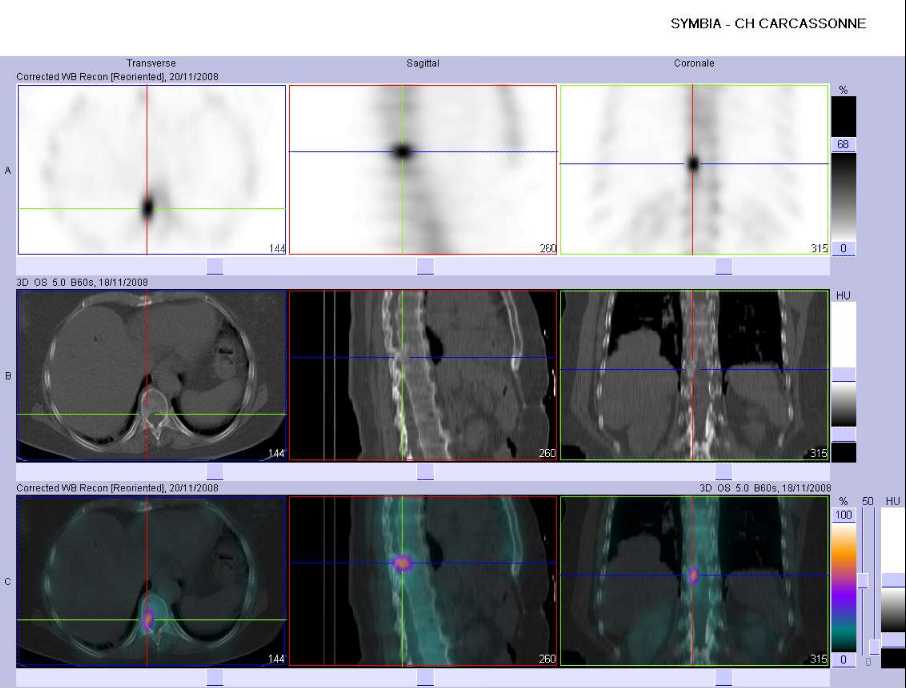
Task: Click the upper value 100 on fused color scale
Action: coord(844,515)
